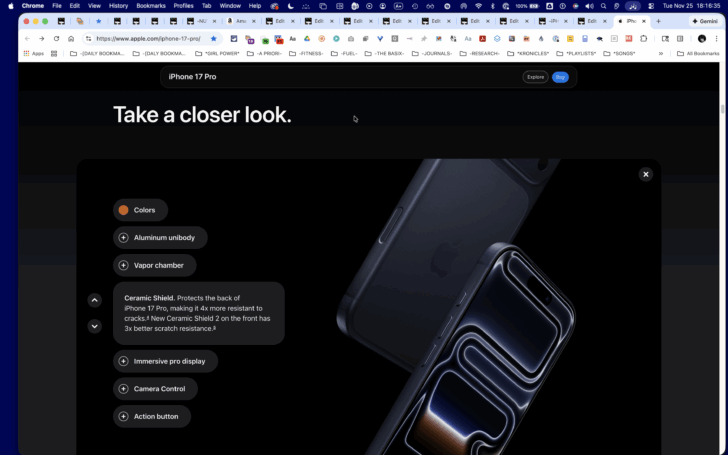Open the History menu in menu bar

tap(118, 6)
